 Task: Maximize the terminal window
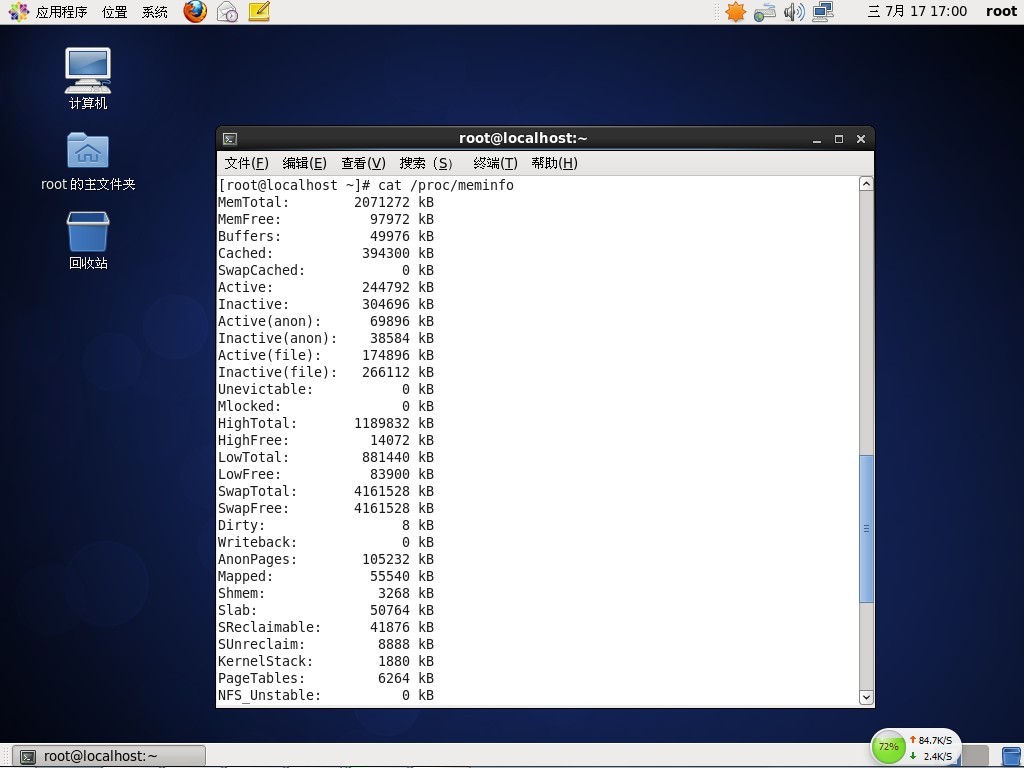click(x=839, y=139)
